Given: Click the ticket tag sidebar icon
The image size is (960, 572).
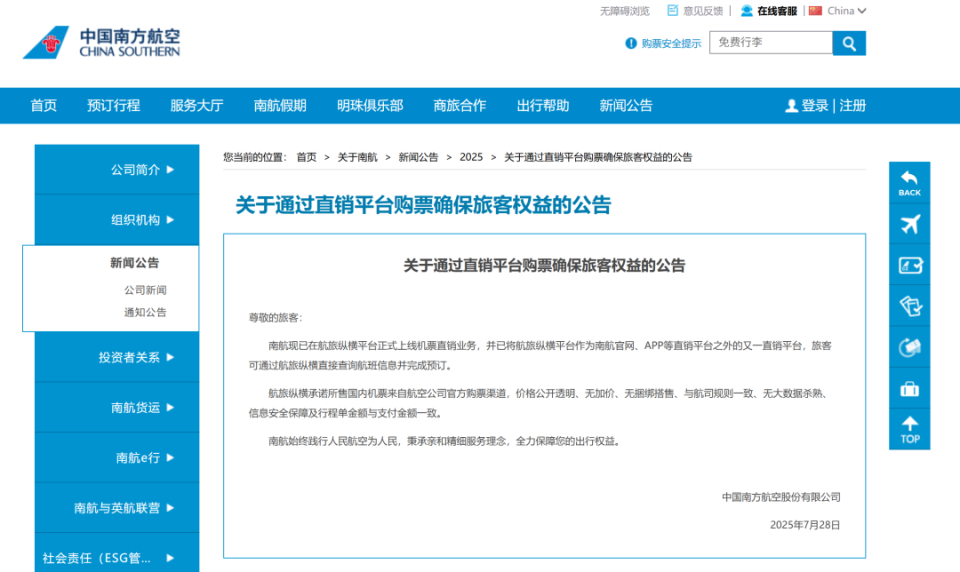Looking at the screenshot, I should pyautogui.click(x=909, y=306).
